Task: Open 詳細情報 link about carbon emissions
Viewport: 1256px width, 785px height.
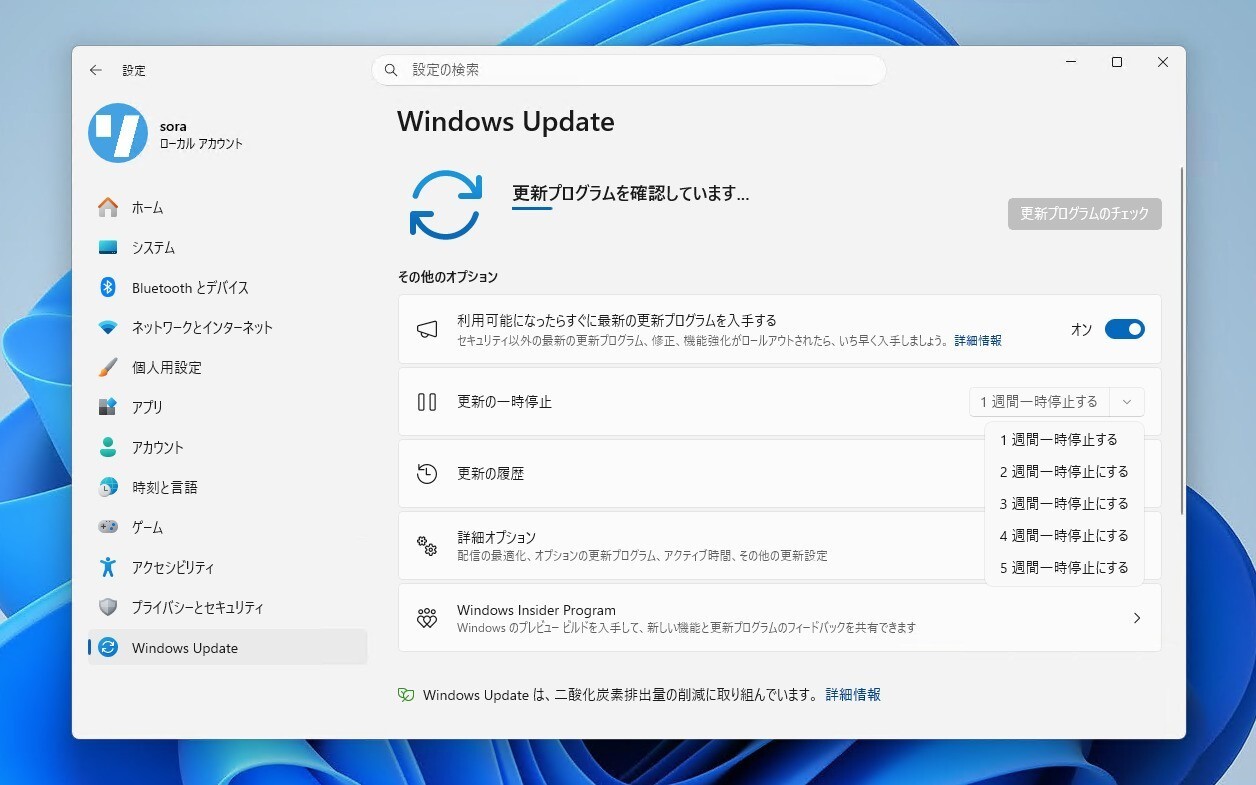Action: (853, 694)
